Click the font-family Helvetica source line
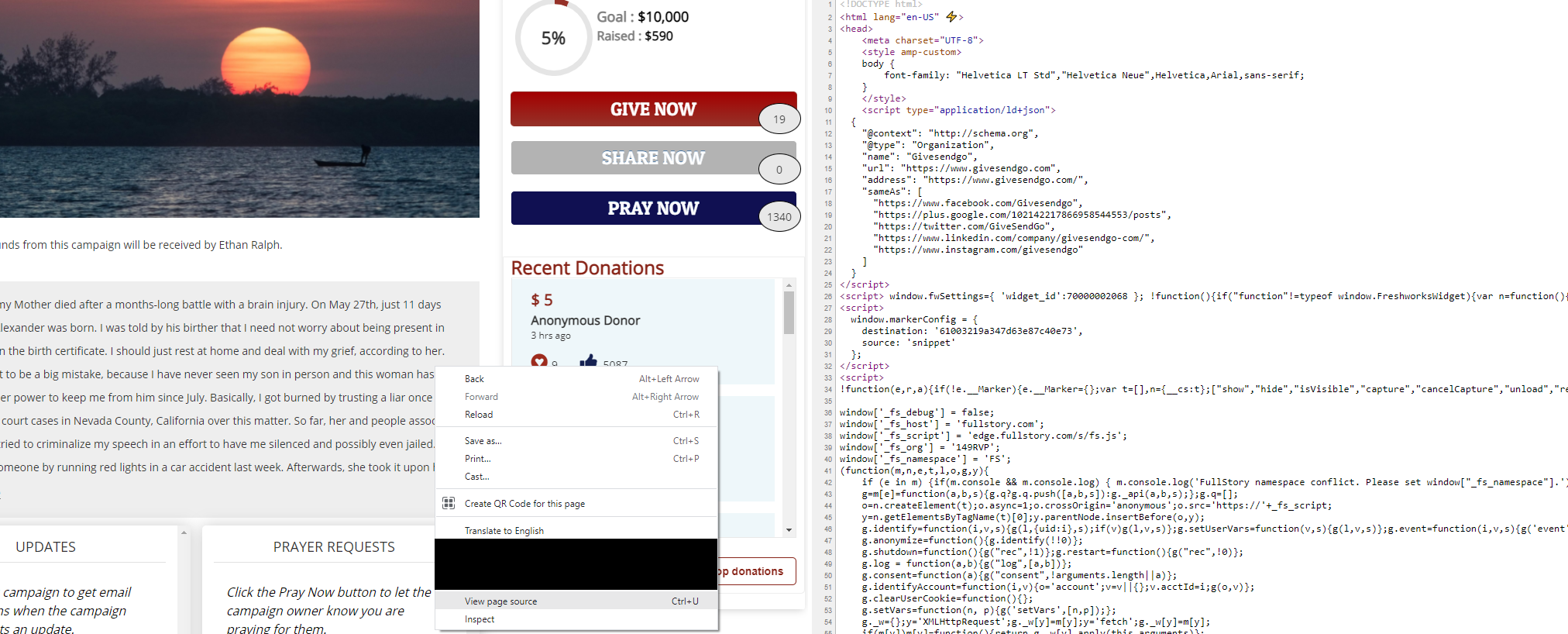 tap(1094, 75)
